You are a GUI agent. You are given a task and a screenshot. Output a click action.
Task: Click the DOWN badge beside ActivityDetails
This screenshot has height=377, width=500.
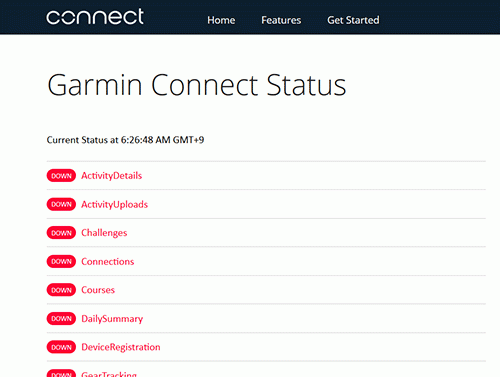pos(61,176)
